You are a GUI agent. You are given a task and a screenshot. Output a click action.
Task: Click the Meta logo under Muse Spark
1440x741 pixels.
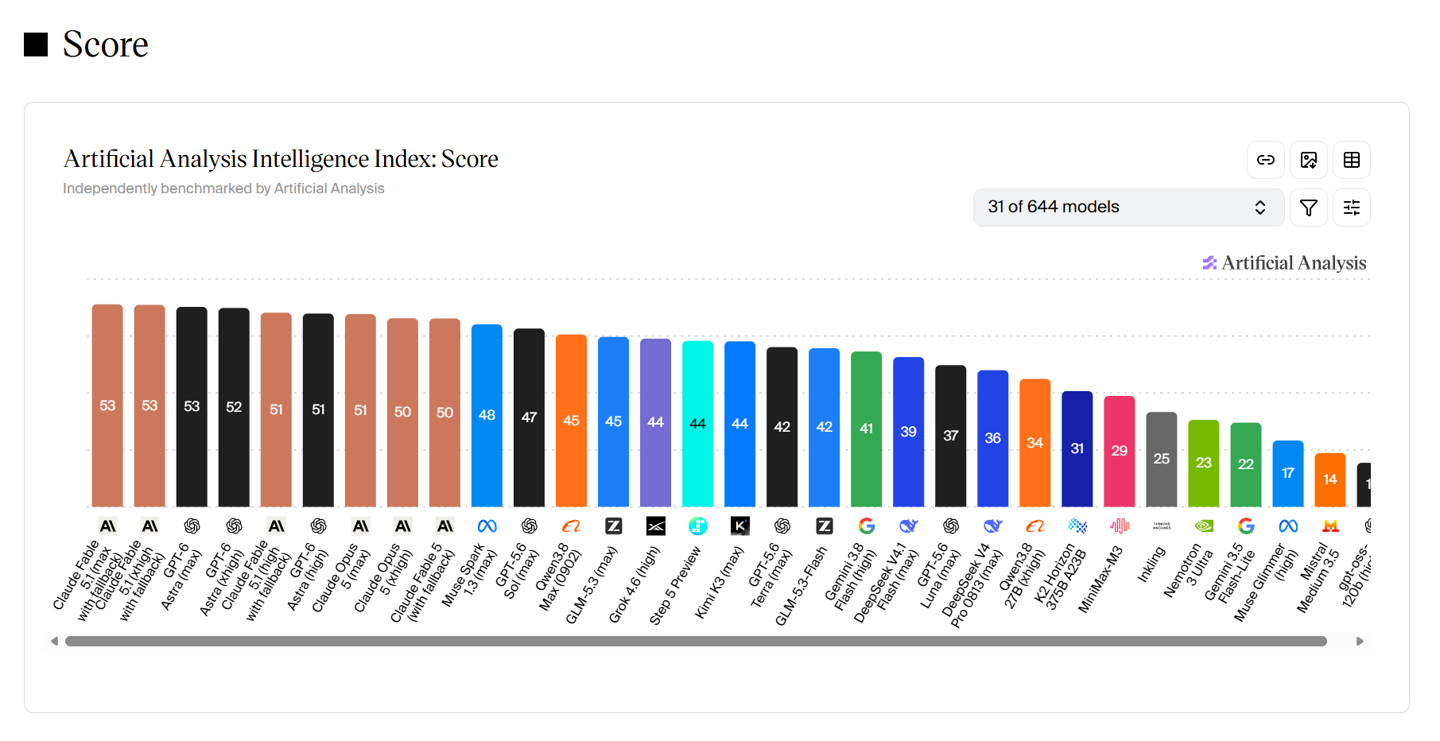tap(487, 526)
